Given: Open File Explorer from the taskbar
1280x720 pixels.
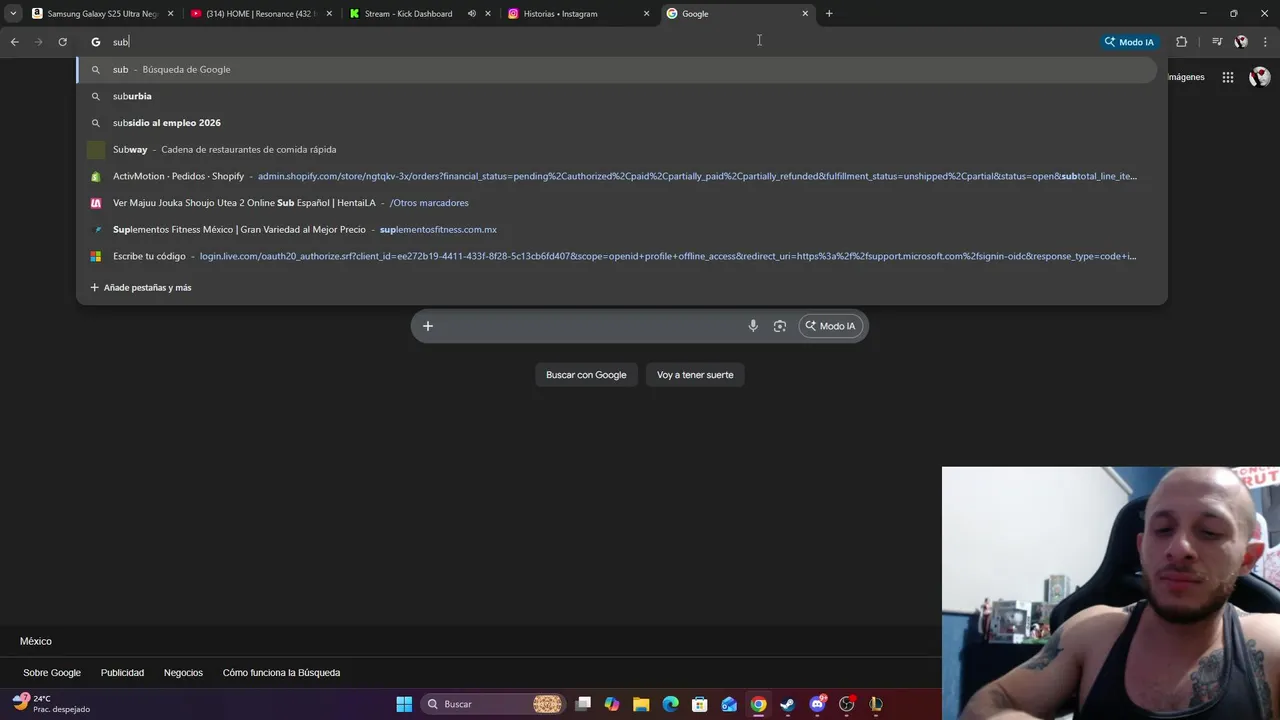Looking at the screenshot, I should point(641,704).
